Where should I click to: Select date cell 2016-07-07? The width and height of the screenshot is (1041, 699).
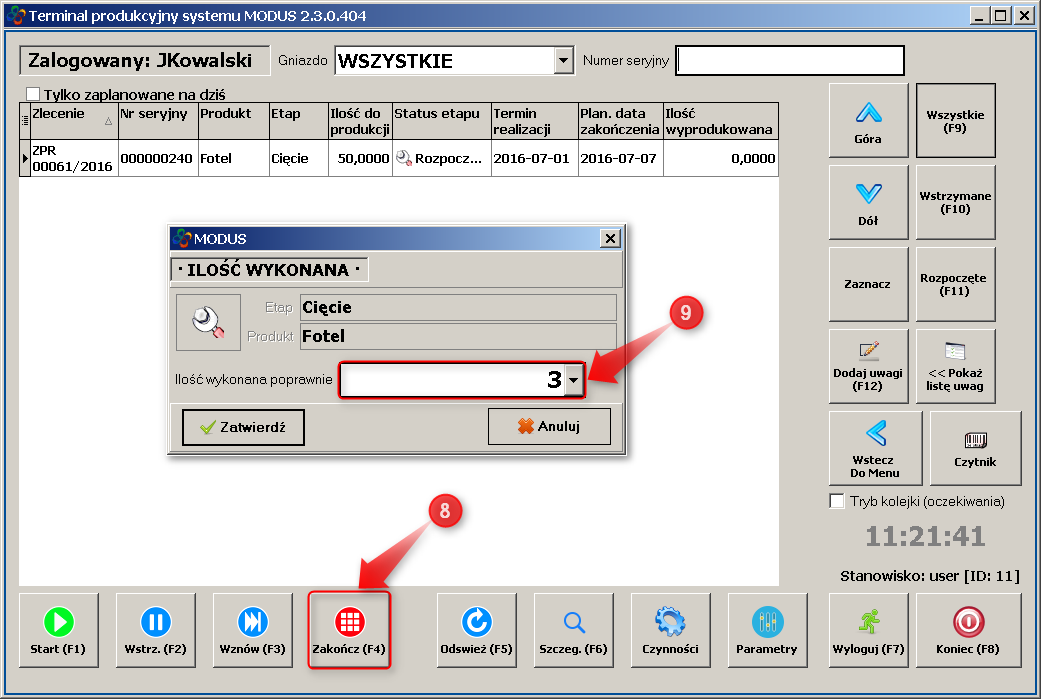(621, 158)
